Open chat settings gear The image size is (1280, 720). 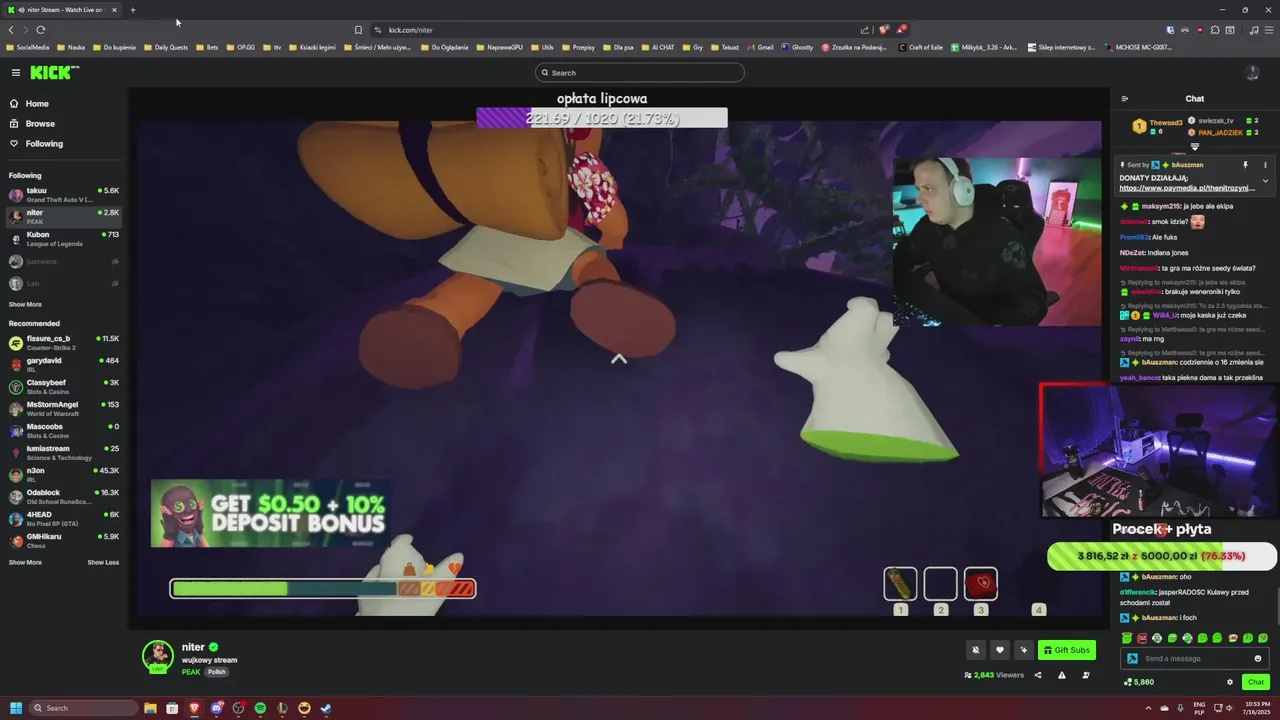(1230, 682)
